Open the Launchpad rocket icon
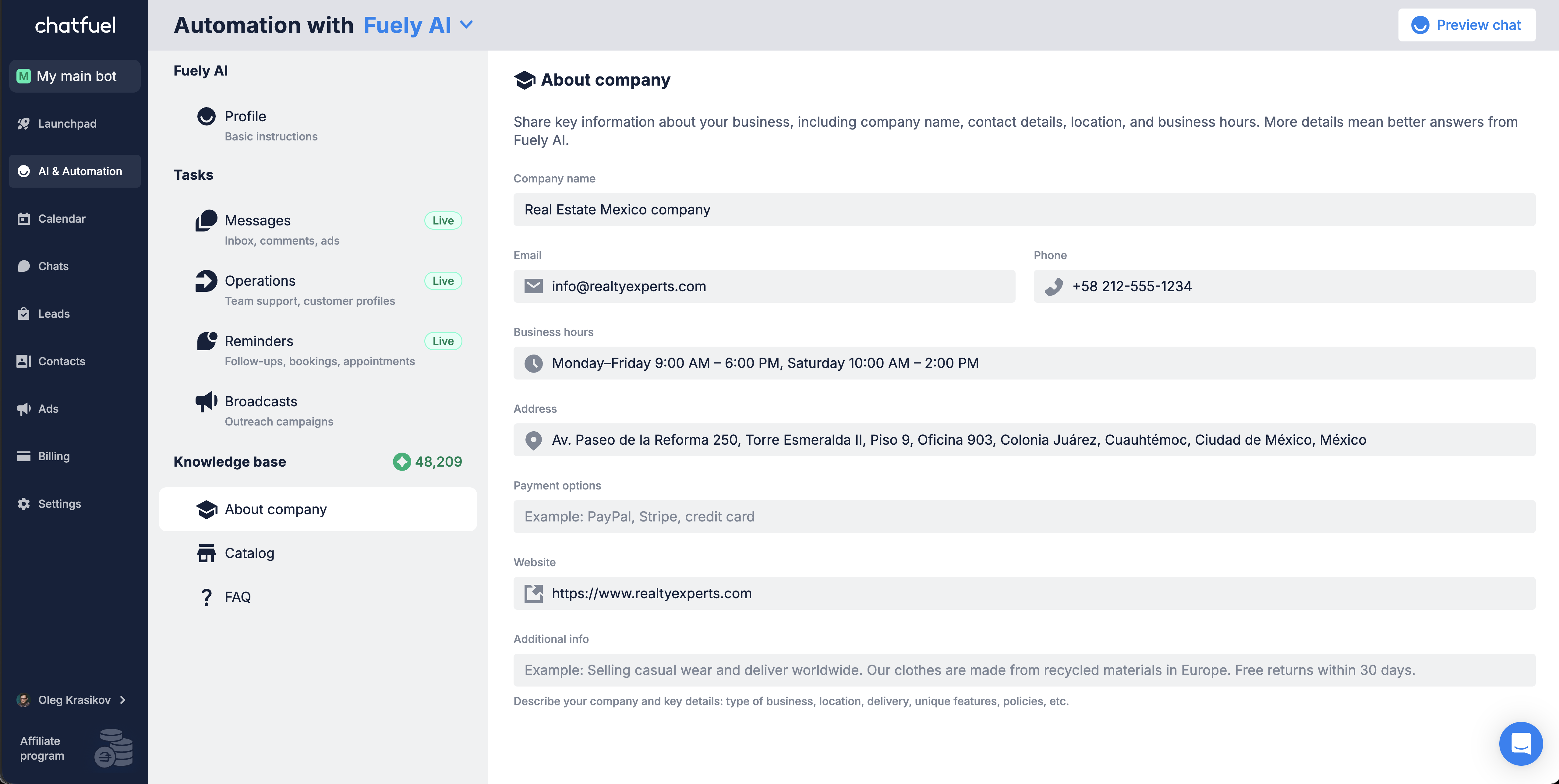 point(23,123)
